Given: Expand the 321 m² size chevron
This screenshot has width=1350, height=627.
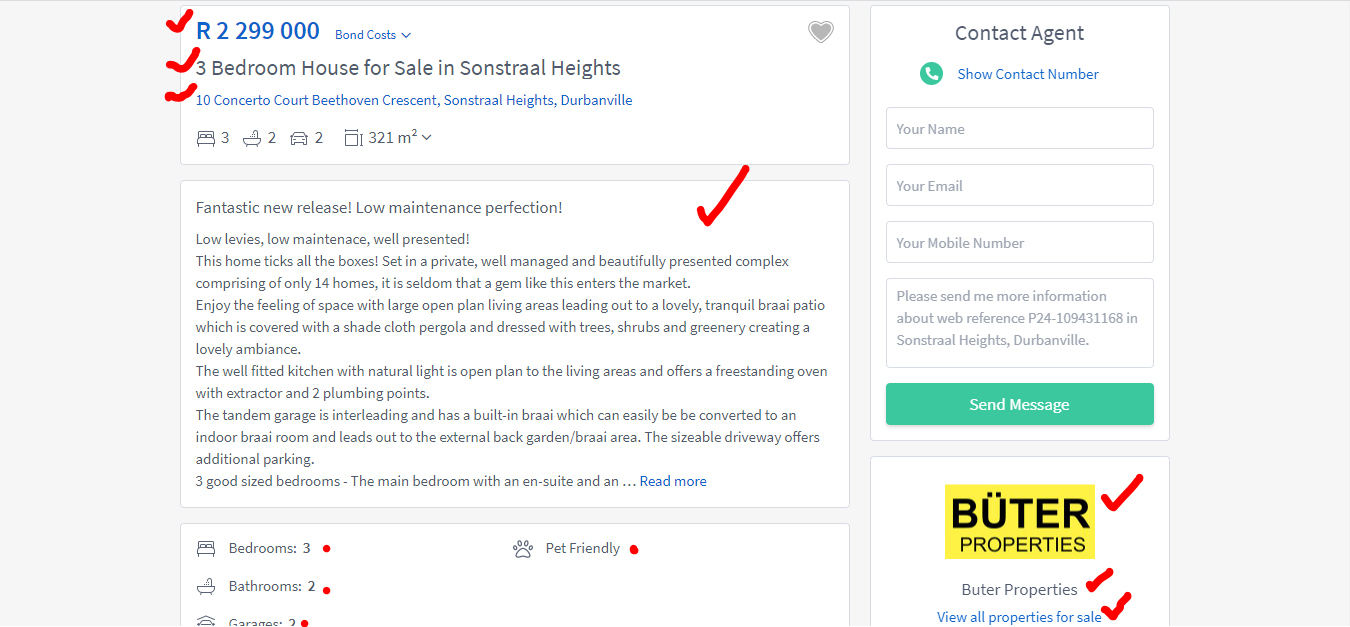Looking at the screenshot, I should [427, 138].
